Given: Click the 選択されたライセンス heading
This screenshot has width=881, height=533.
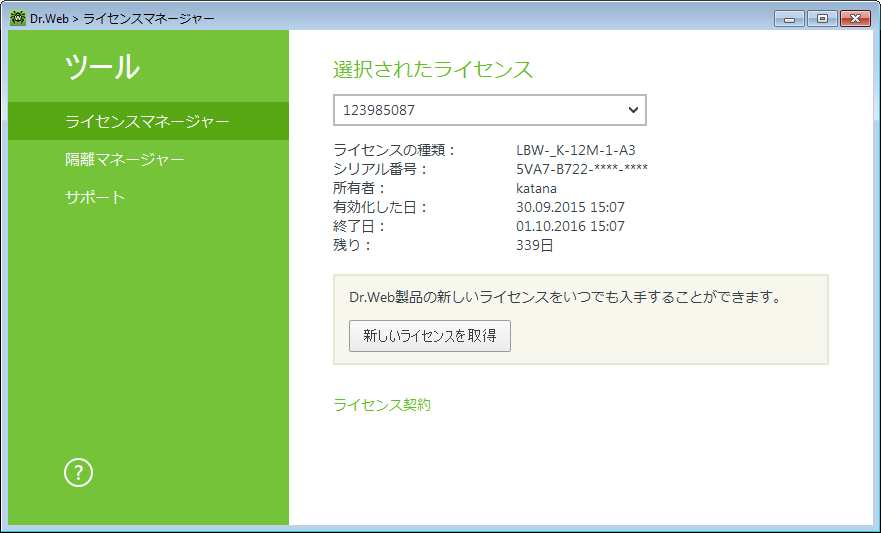Looking at the screenshot, I should tap(433, 70).
